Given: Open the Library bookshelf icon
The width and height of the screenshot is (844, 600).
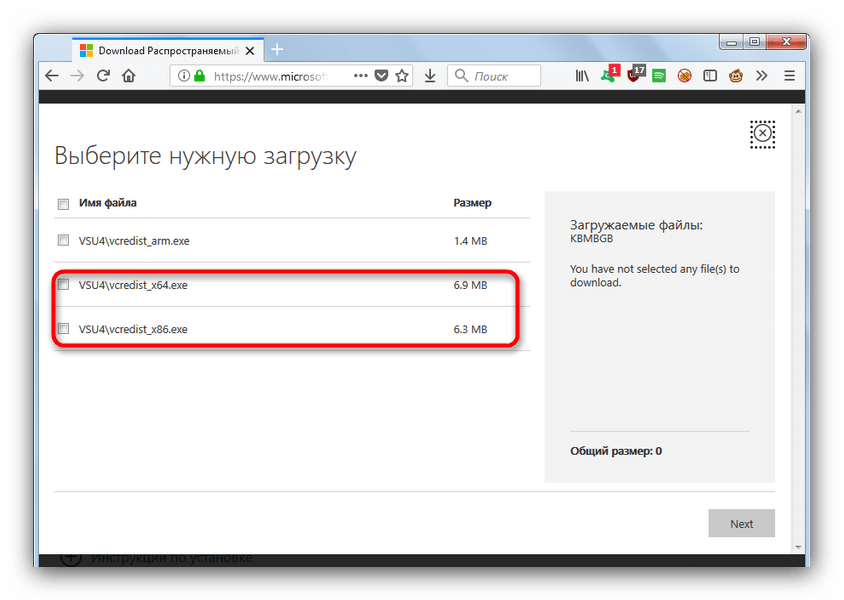Looking at the screenshot, I should (582, 76).
